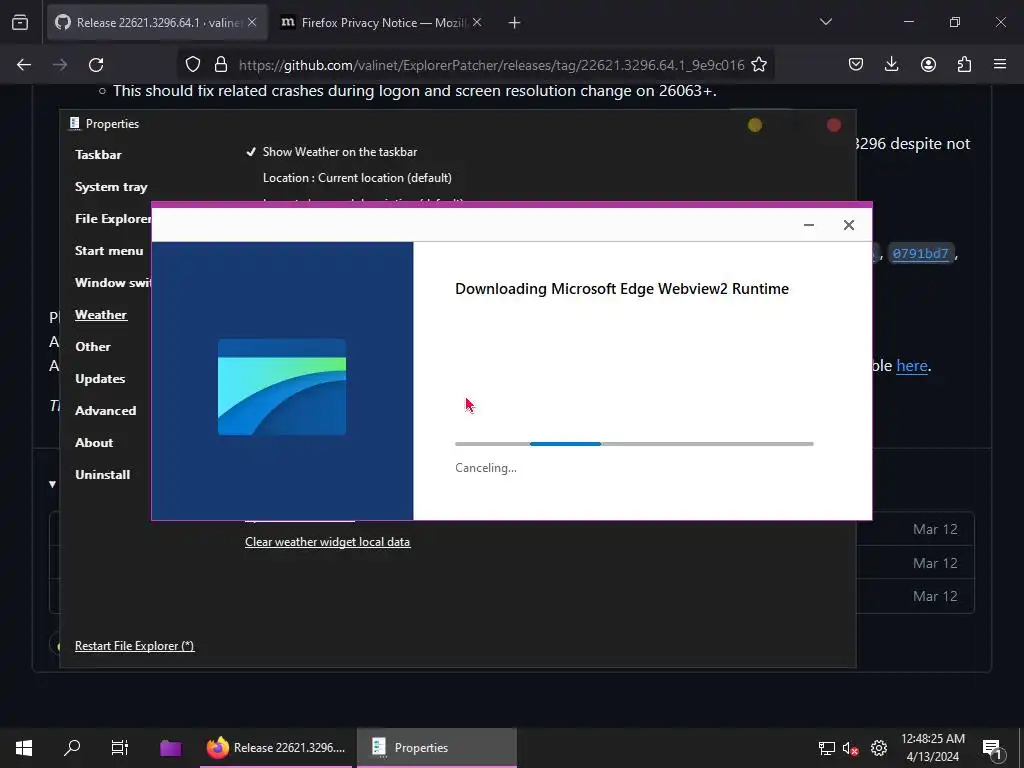Open Firefox downloads panel
The width and height of the screenshot is (1024, 768).
coord(891,64)
